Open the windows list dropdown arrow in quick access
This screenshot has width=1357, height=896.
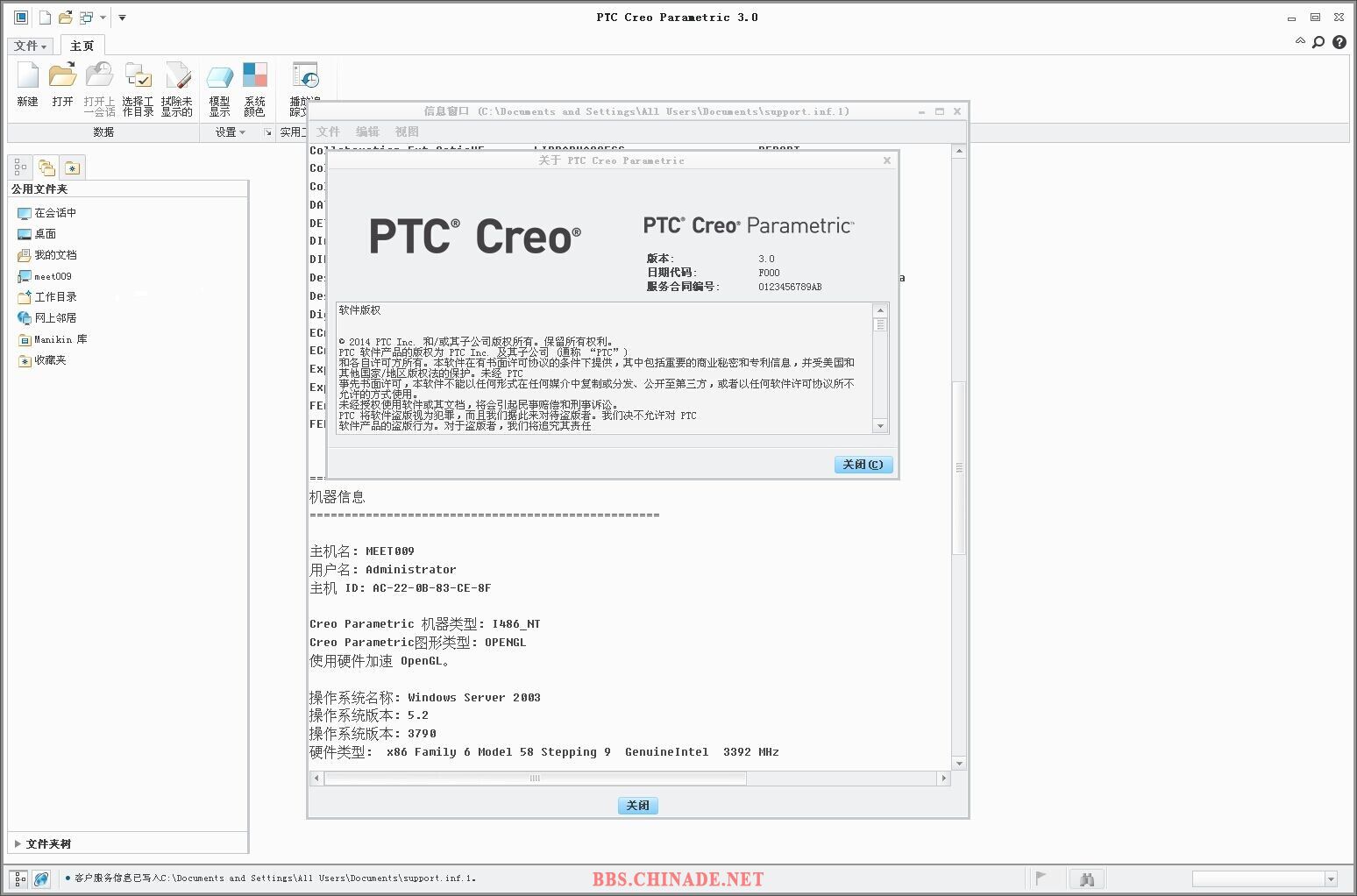tap(103, 18)
